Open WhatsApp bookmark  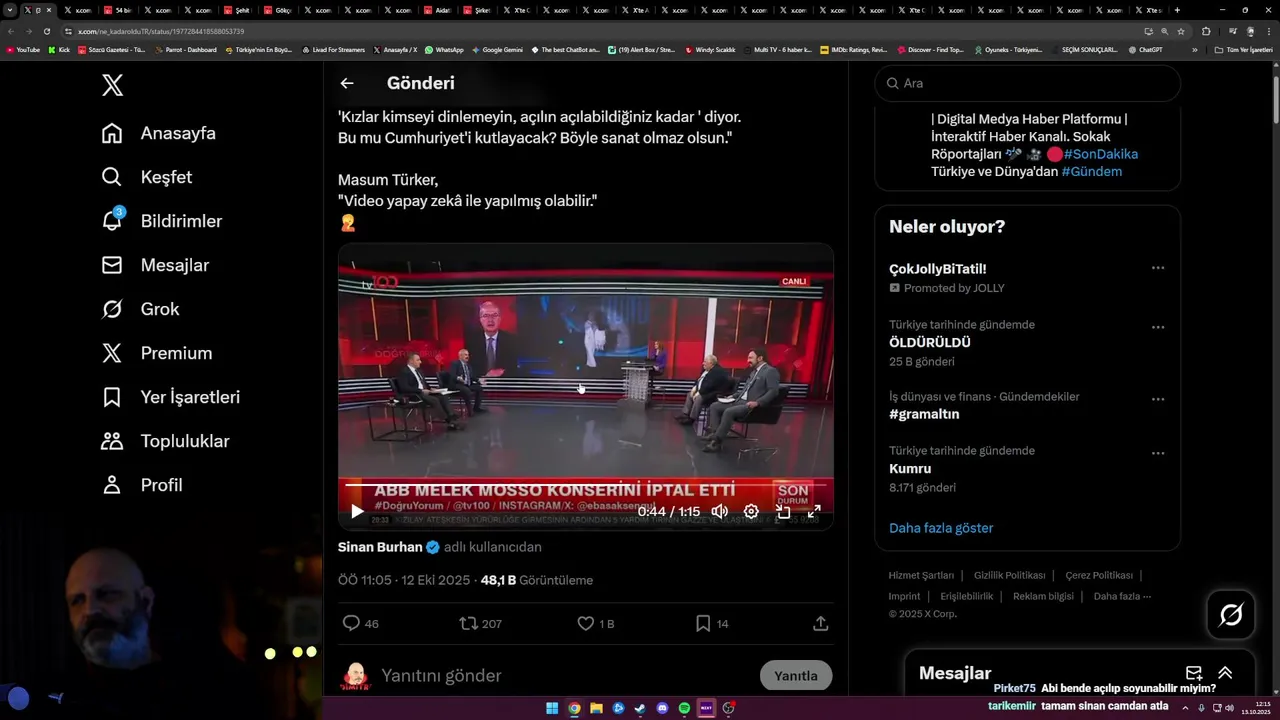[444, 50]
